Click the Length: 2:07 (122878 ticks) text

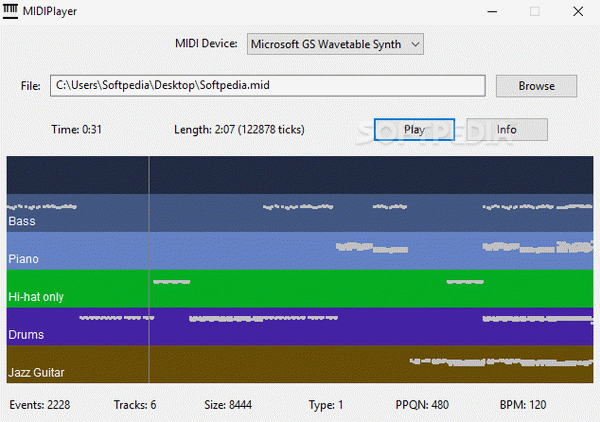[239, 129]
